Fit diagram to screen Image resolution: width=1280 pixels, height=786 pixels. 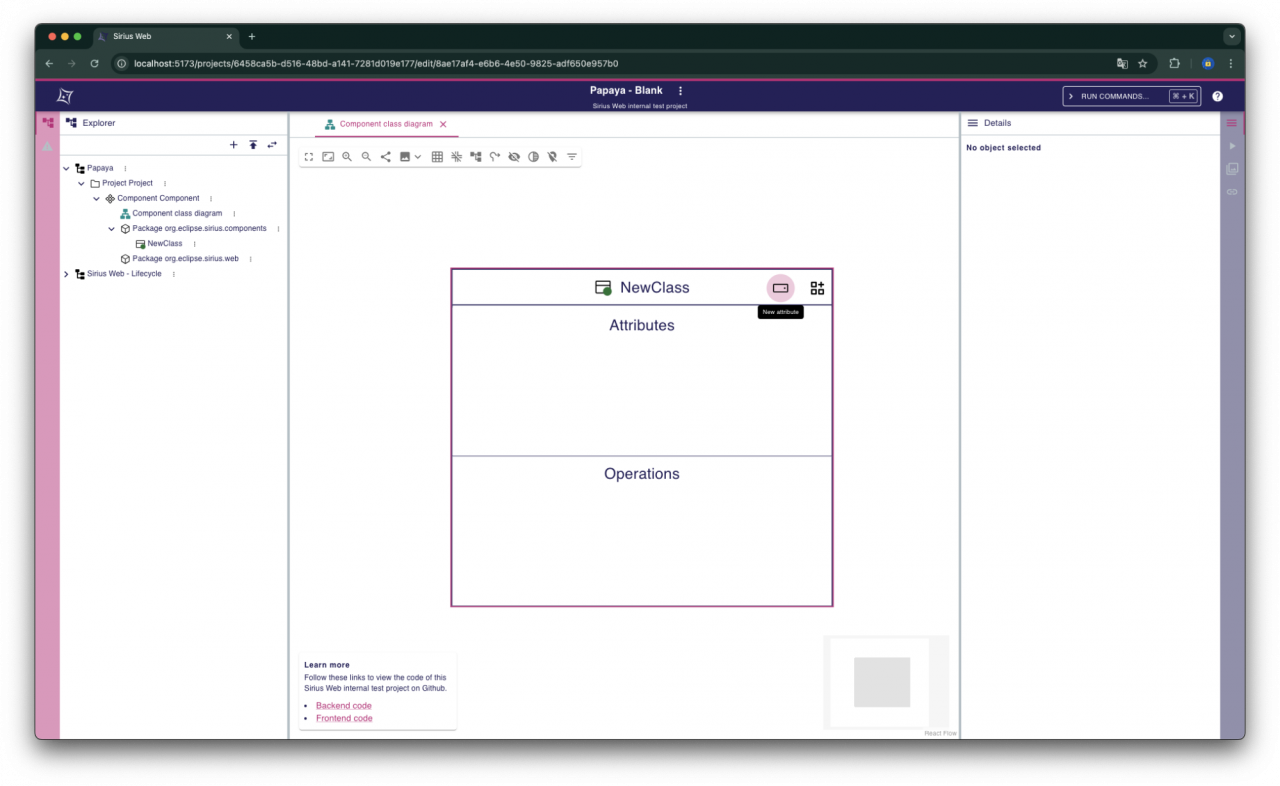click(x=328, y=157)
